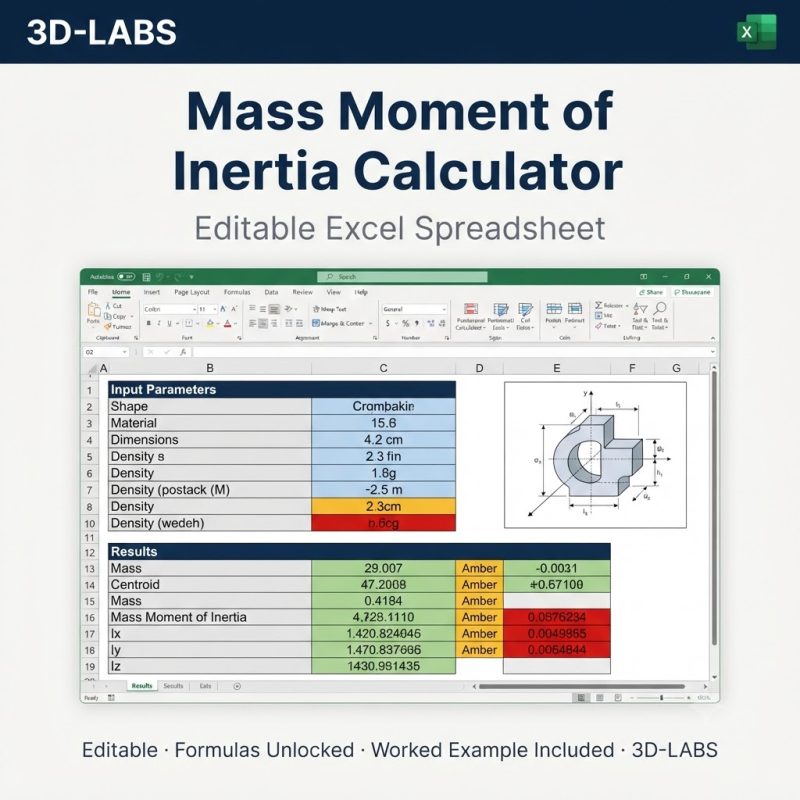Viewport: 800px width, 800px height.
Task: Click the AutoSum sigma icon
Action: click(x=599, y=305)
